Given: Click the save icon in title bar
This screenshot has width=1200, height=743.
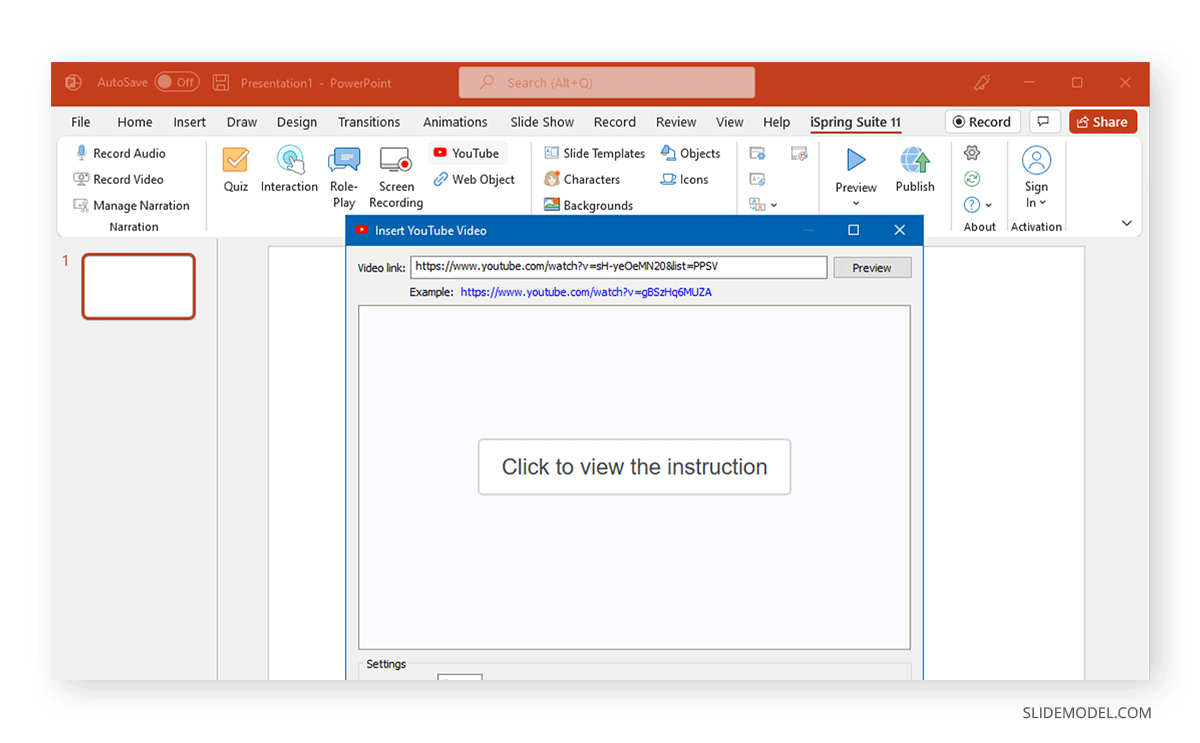Looking at the screenshot, I should [221, 83].
